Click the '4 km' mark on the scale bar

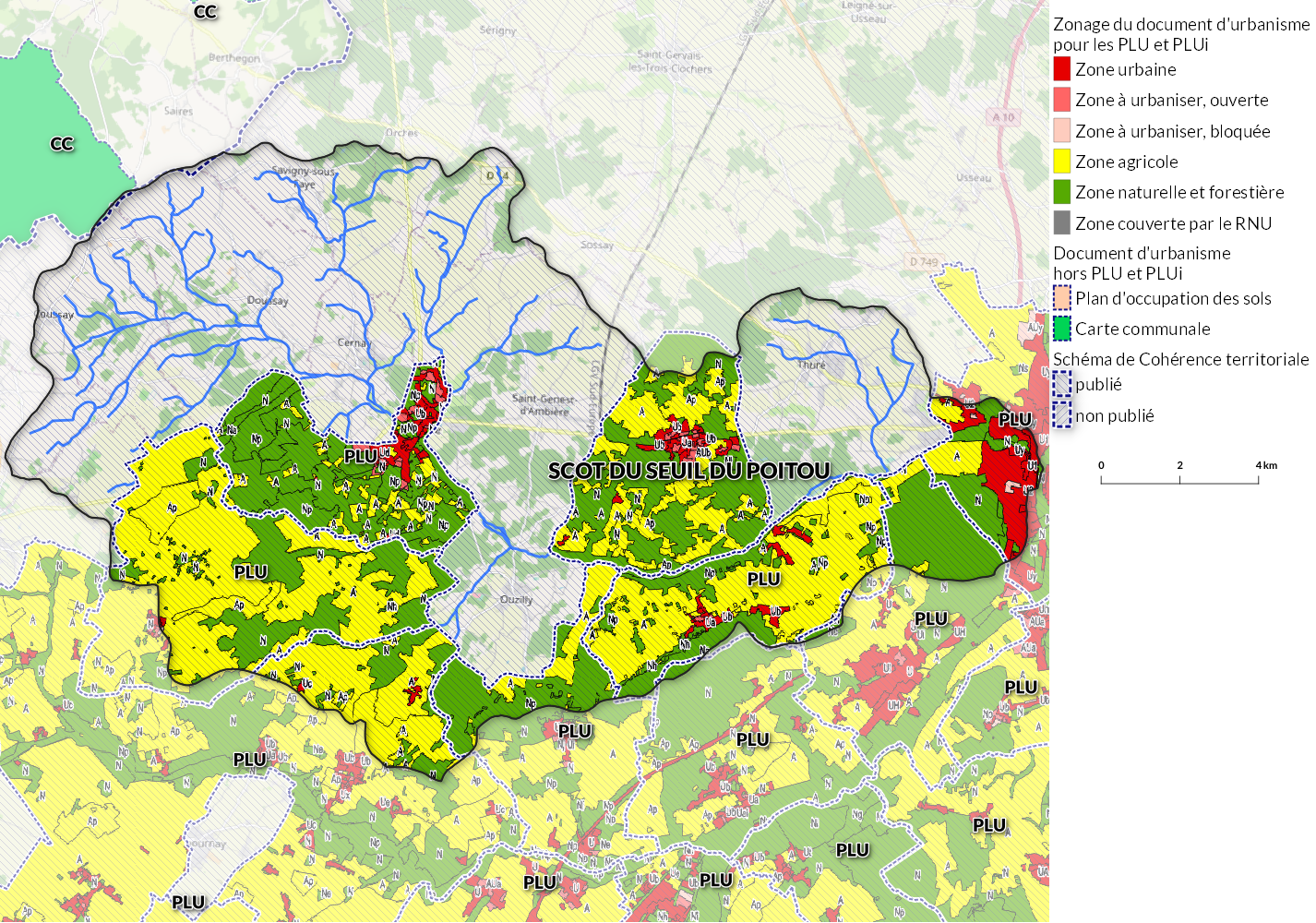click(1266, 465)
